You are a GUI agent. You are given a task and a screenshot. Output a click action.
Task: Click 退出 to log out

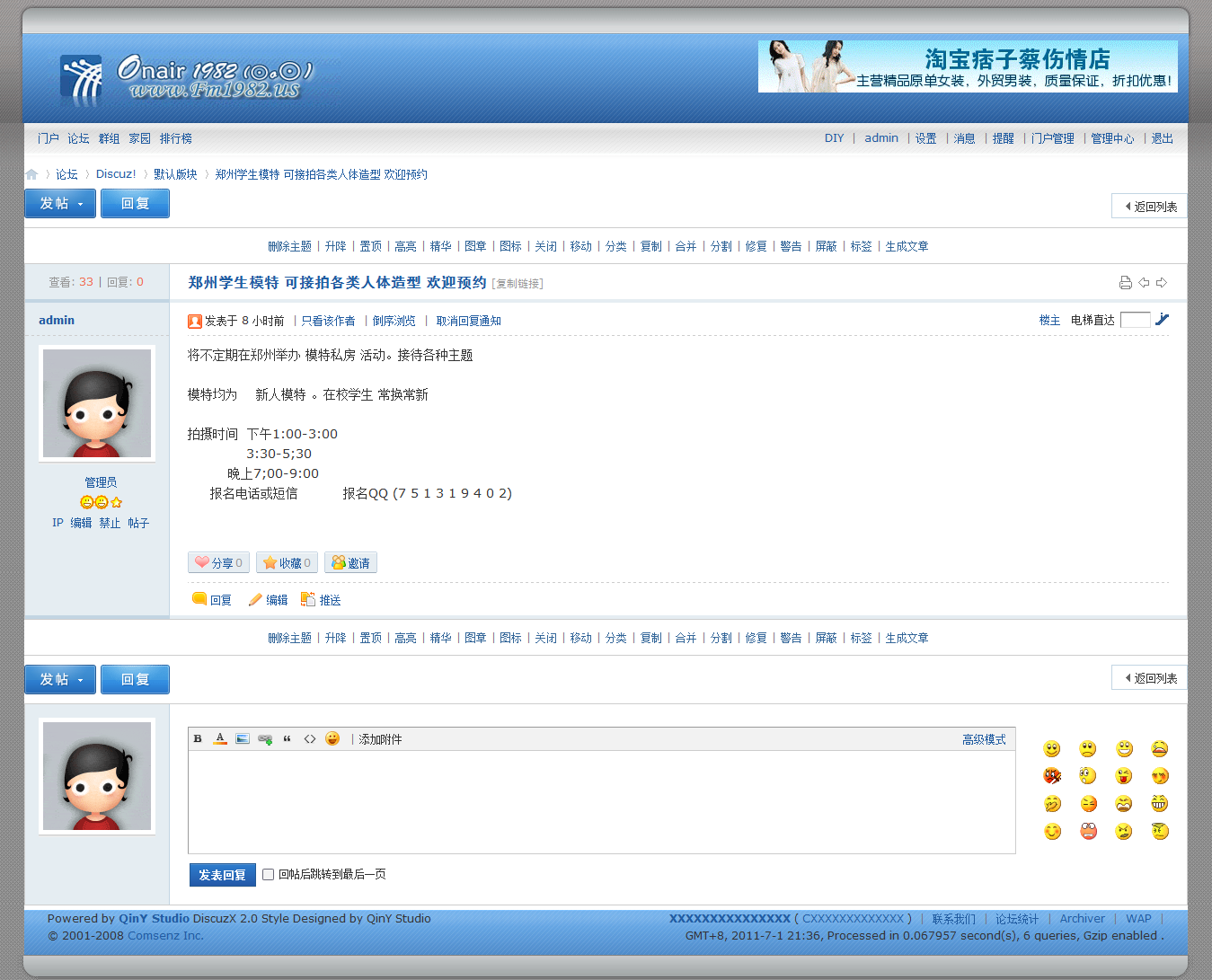[x=1163, y=138]
